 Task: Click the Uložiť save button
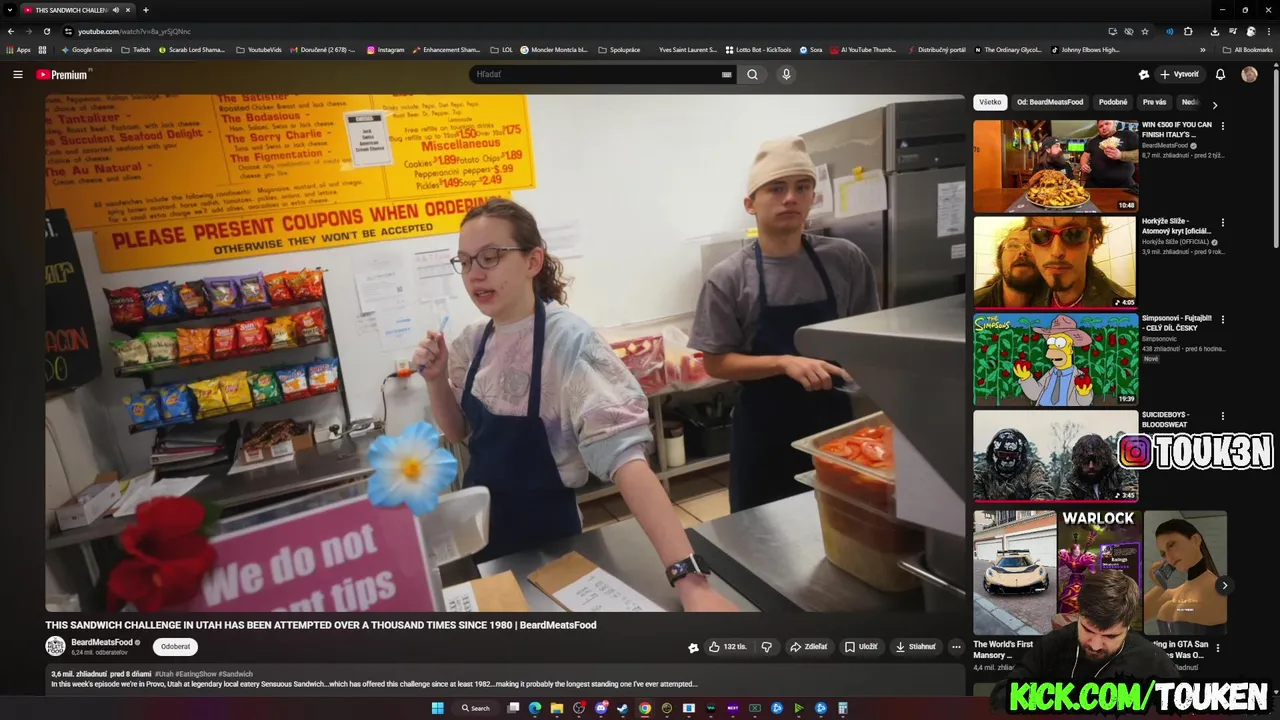pyautogui.click(x=861, y=647)
